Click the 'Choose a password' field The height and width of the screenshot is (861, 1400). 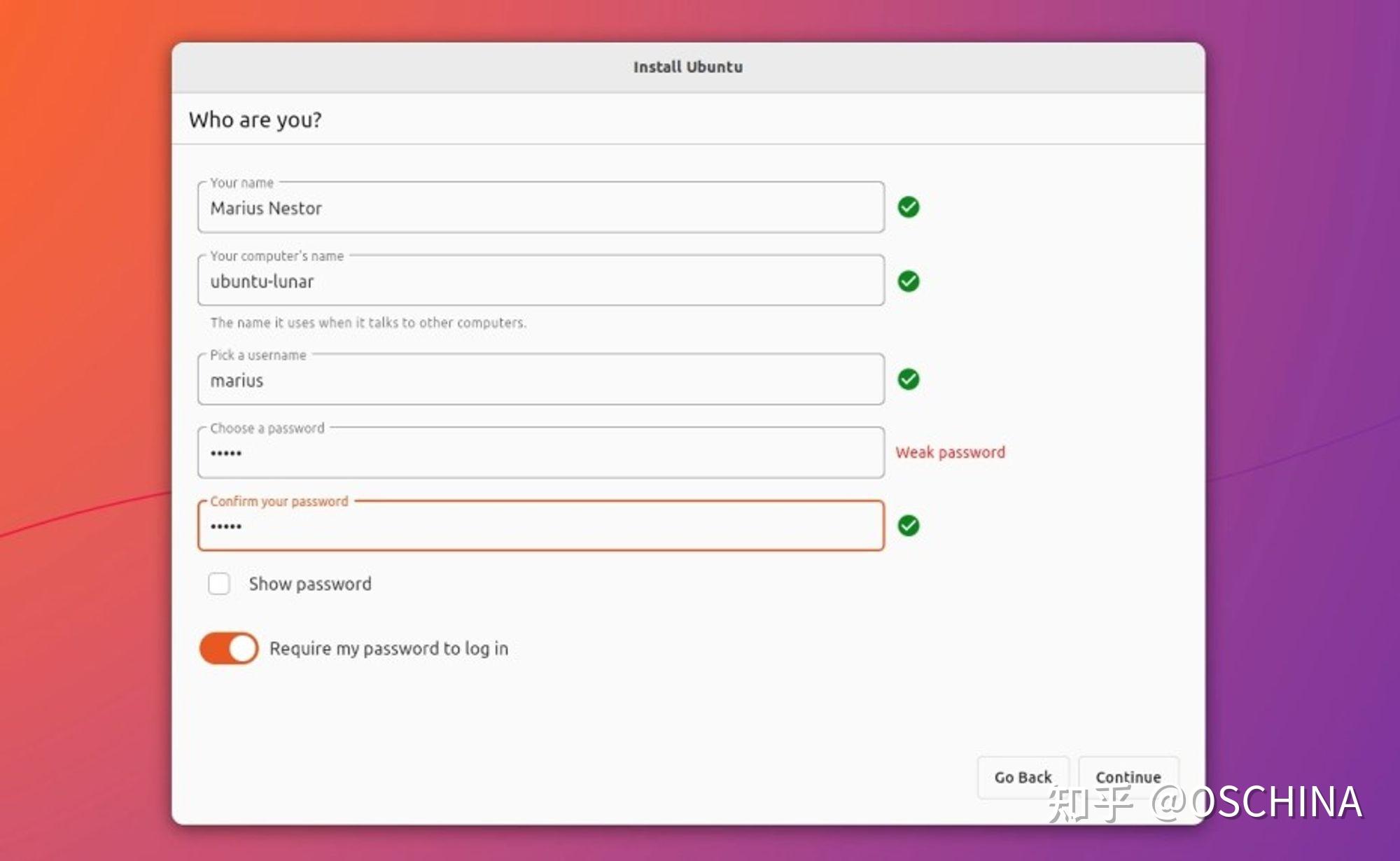[x=541, y=453]
